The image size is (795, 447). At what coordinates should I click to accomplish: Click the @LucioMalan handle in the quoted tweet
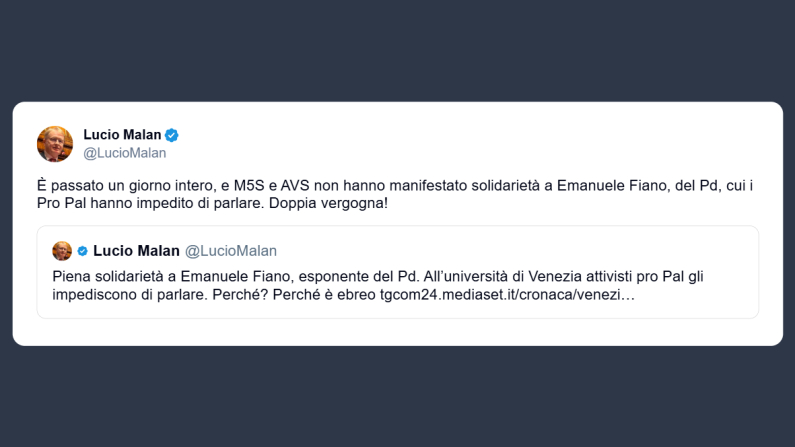231,251
